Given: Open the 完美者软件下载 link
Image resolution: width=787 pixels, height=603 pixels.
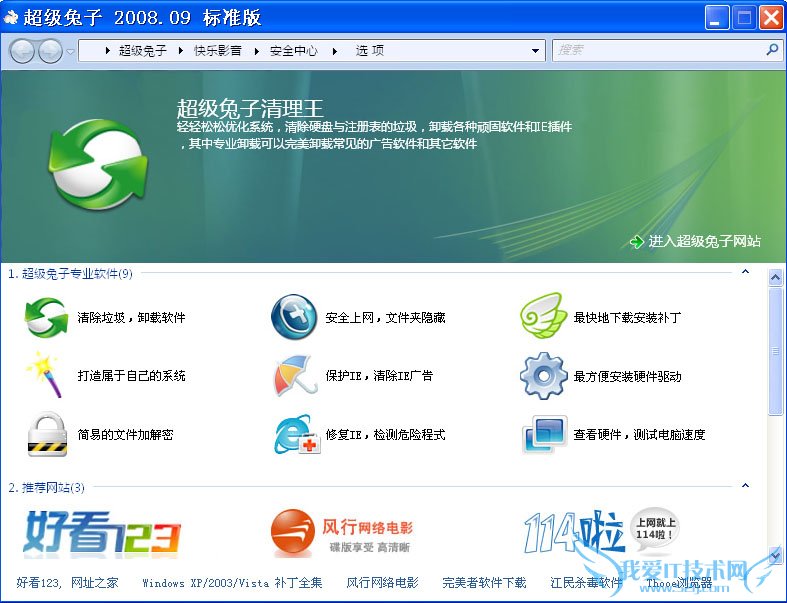Looking at the screenshot, I should (x=484, y=582).
